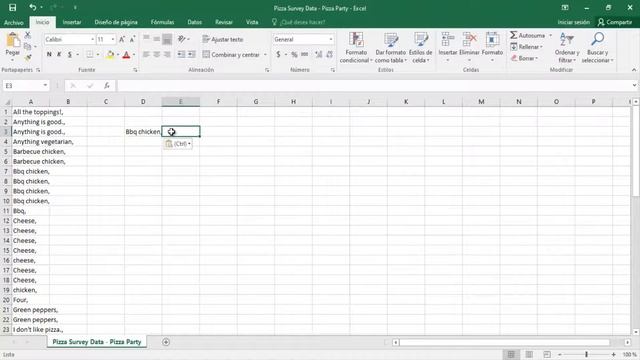Image resolution: width=640 pixels, height=360 pixels.
Task: Click the zoom slider handle
Action: (587, 354)
